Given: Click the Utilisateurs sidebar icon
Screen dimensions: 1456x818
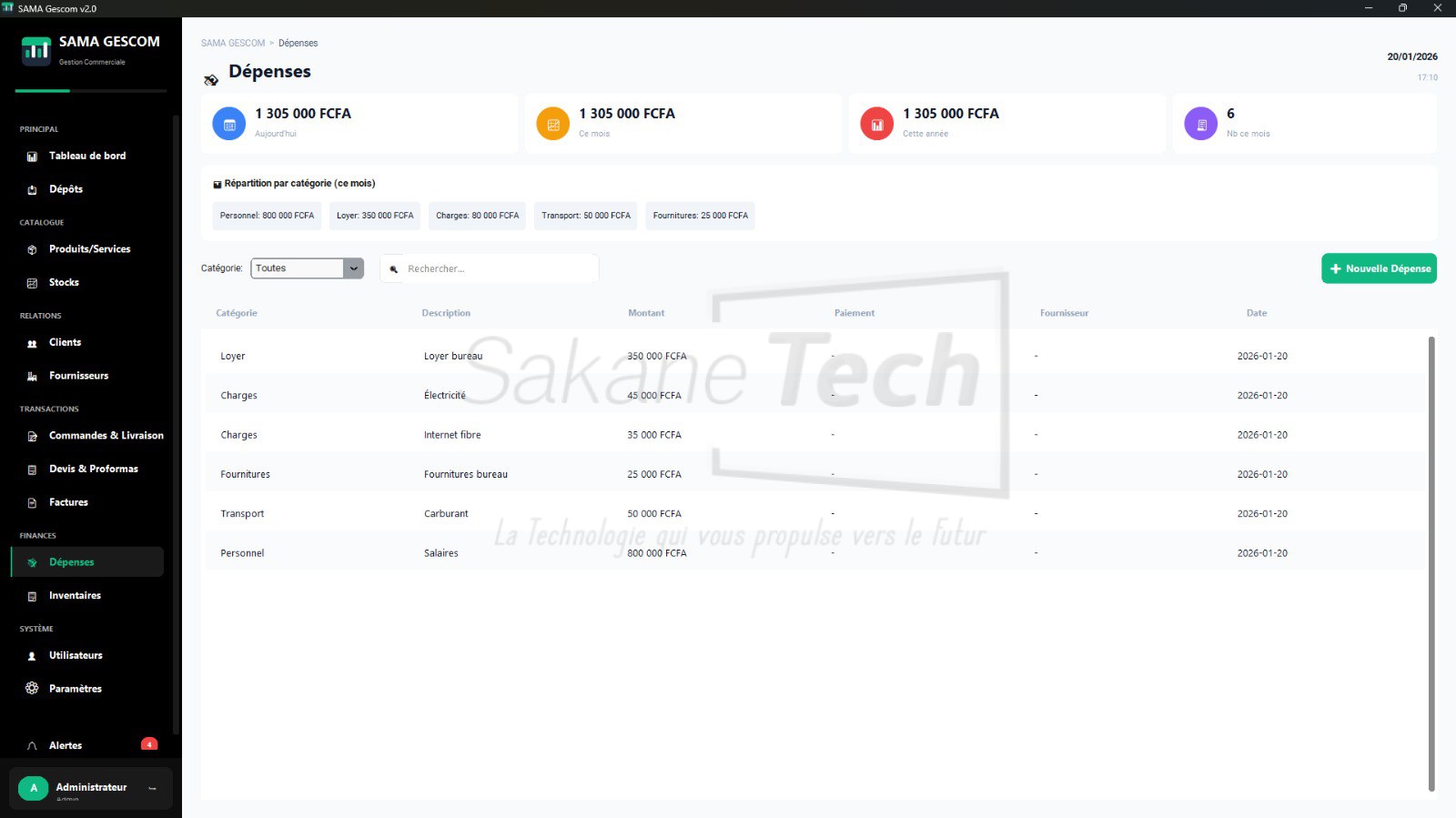Looking at the screenshot, I should 32,656.
